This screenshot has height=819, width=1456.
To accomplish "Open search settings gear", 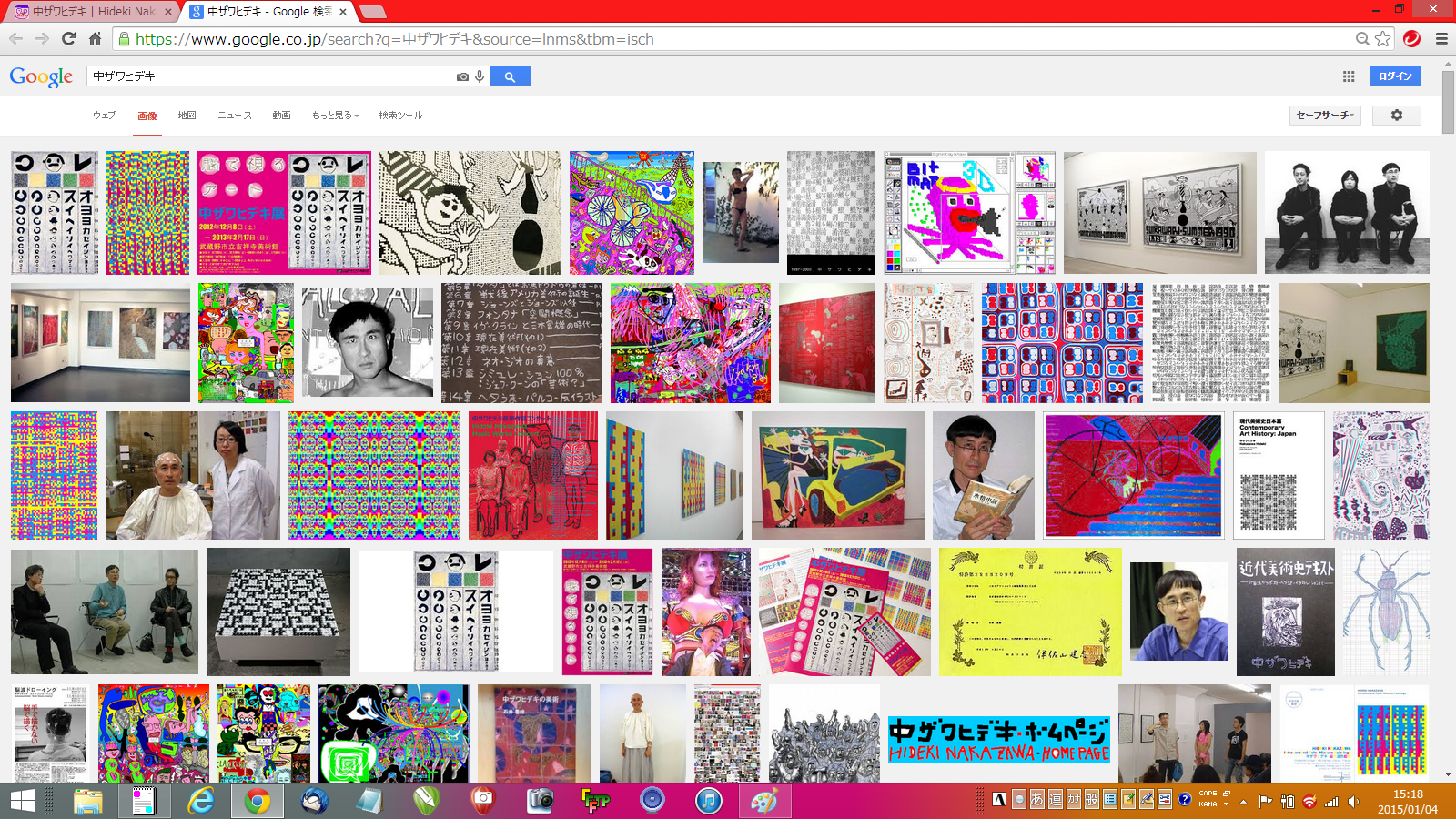I will [x=1397, y=116].
